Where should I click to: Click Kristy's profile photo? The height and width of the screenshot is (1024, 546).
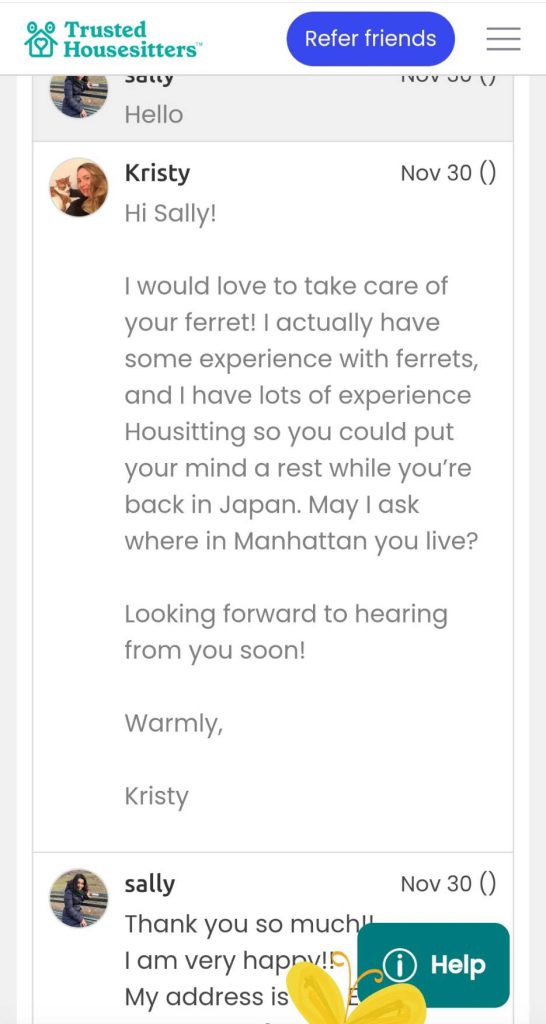[x=78, y=187]
